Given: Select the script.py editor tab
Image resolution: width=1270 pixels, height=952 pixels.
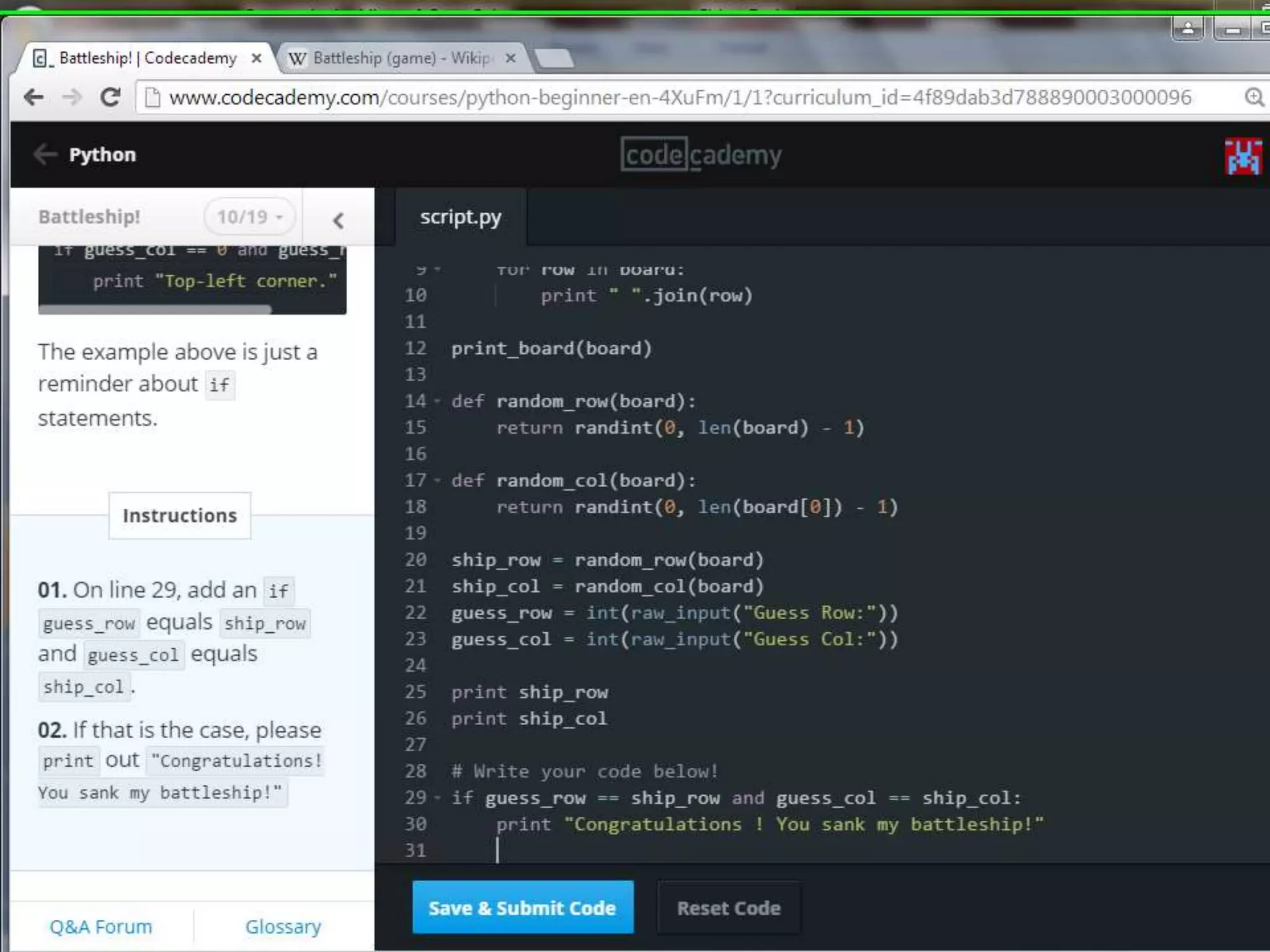Looking at the screenshot, I should [460, 218].
